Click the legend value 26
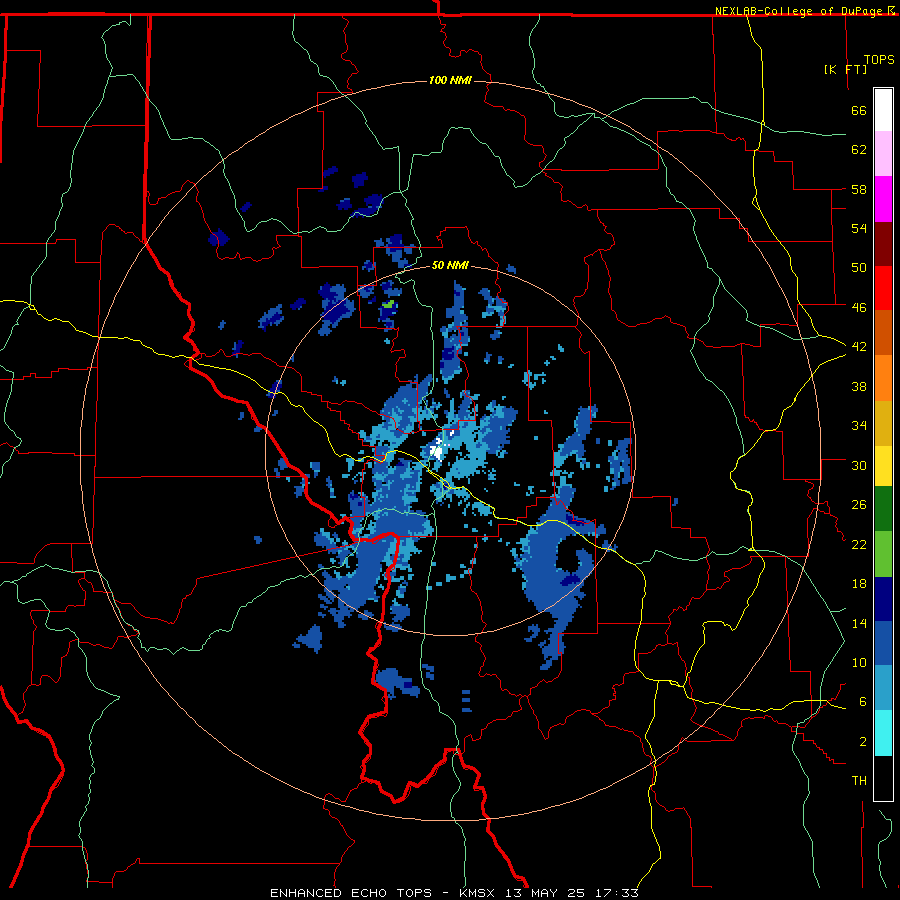 click(859, 505)
